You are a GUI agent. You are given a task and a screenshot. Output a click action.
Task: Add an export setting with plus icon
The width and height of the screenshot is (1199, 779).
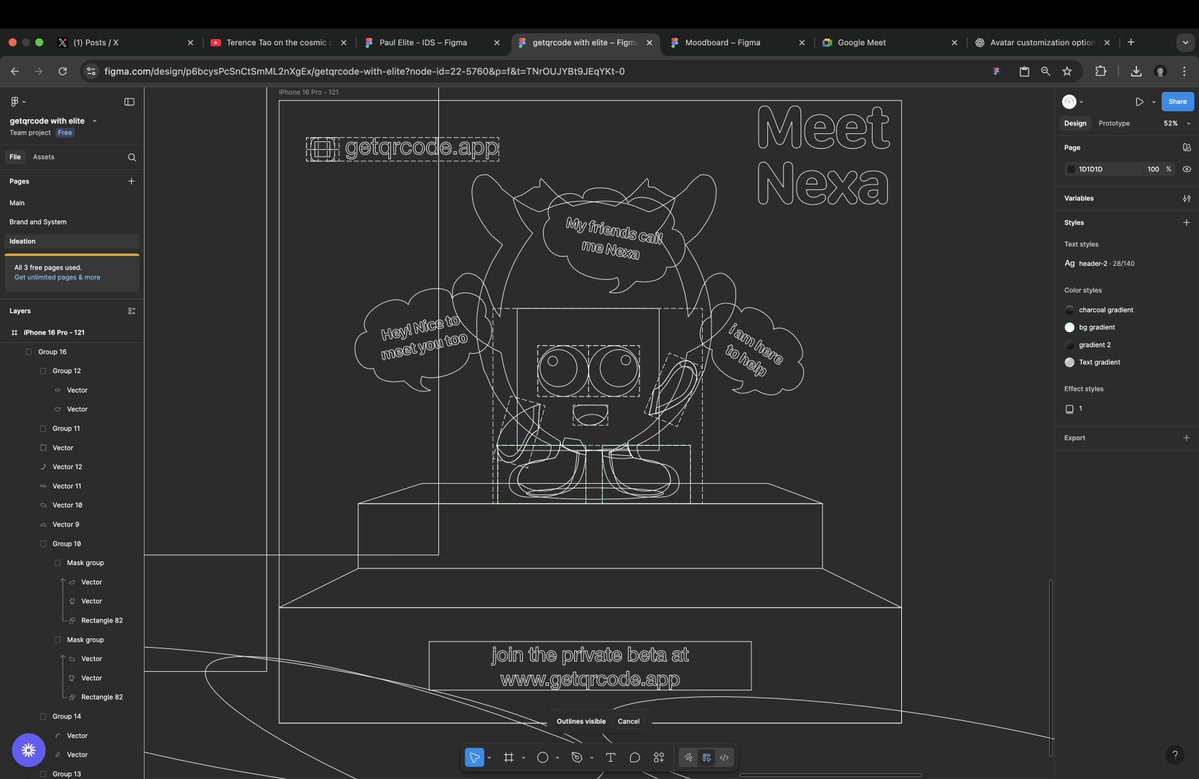coord(1187,438)
